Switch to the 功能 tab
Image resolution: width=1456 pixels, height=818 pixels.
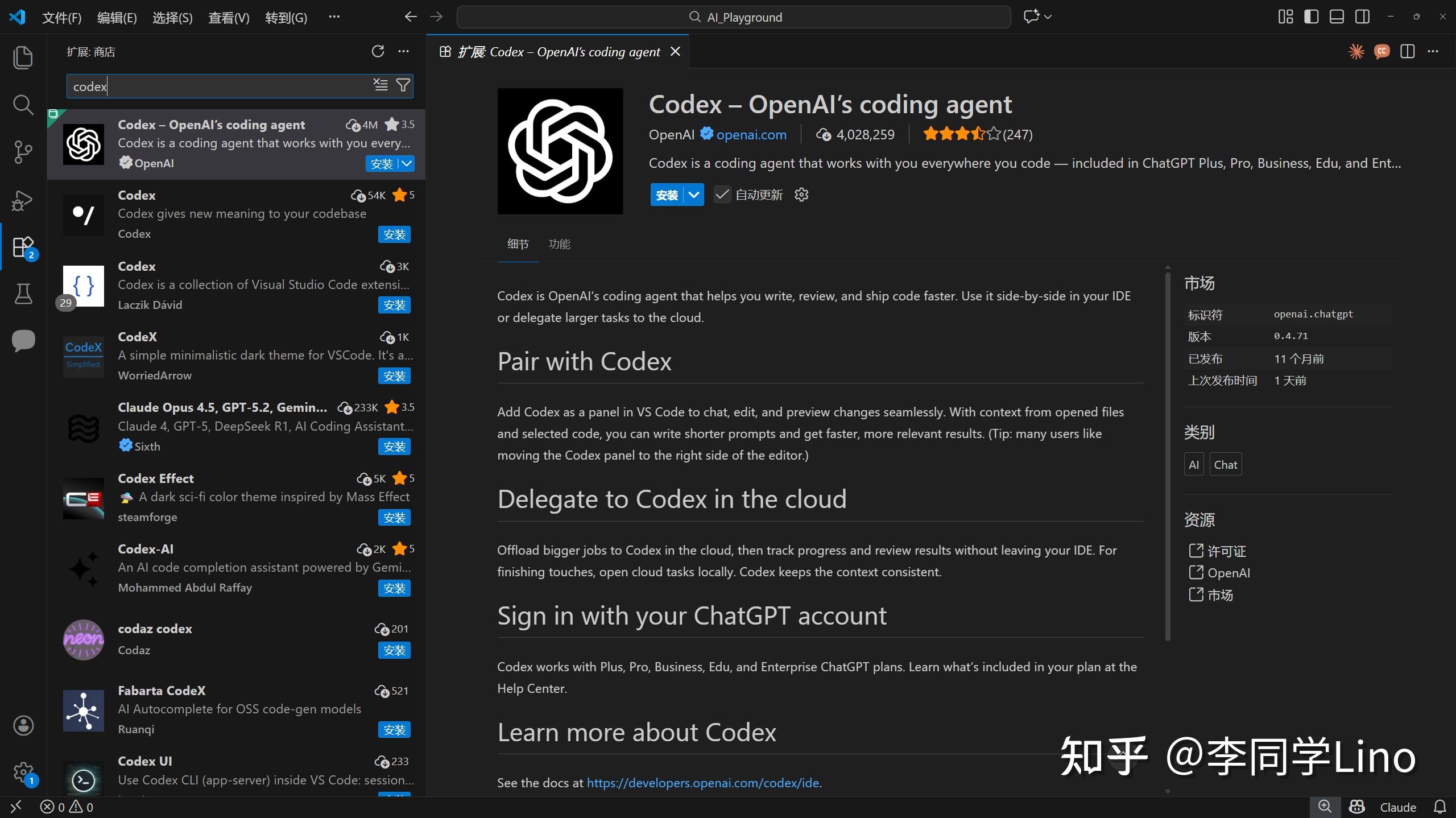tap(559, 244)
